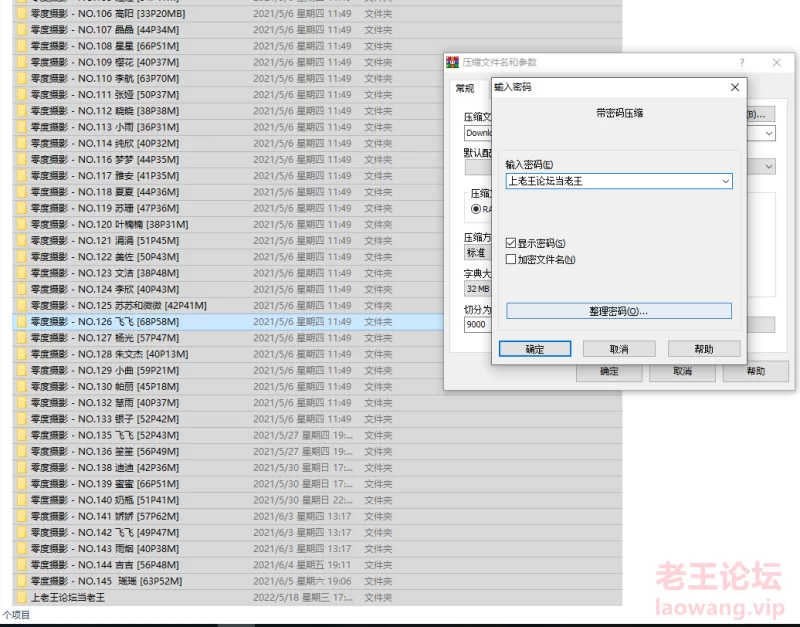Click 帮助 in the password dialog

[707, 348]
